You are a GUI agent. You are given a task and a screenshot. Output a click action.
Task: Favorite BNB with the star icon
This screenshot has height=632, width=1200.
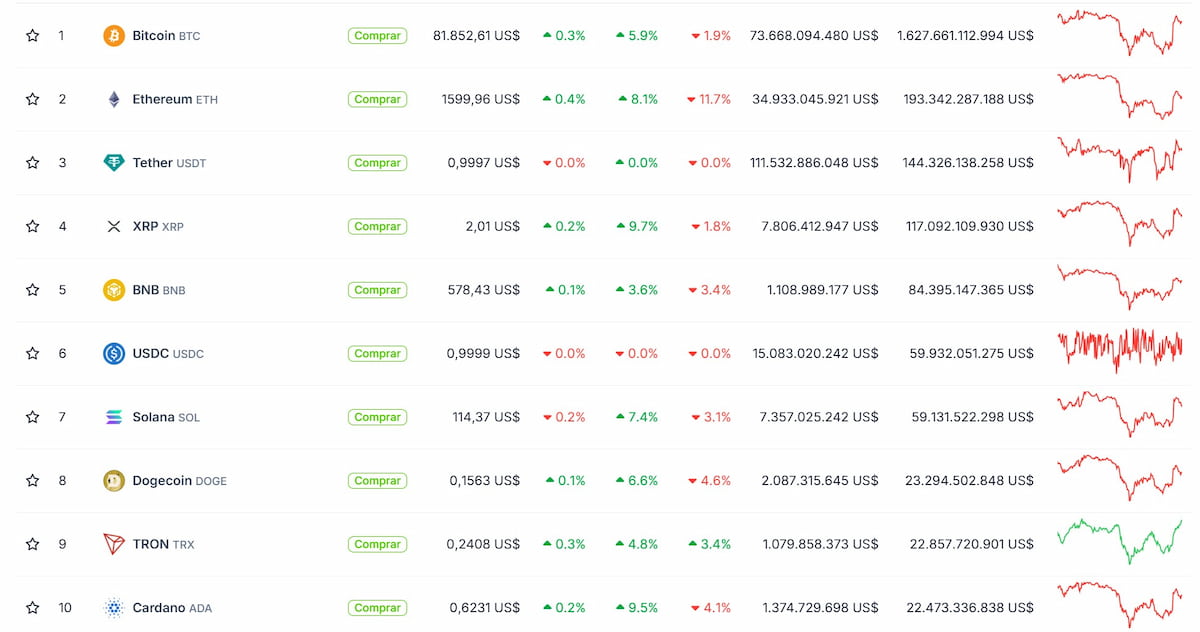[32, 290]
